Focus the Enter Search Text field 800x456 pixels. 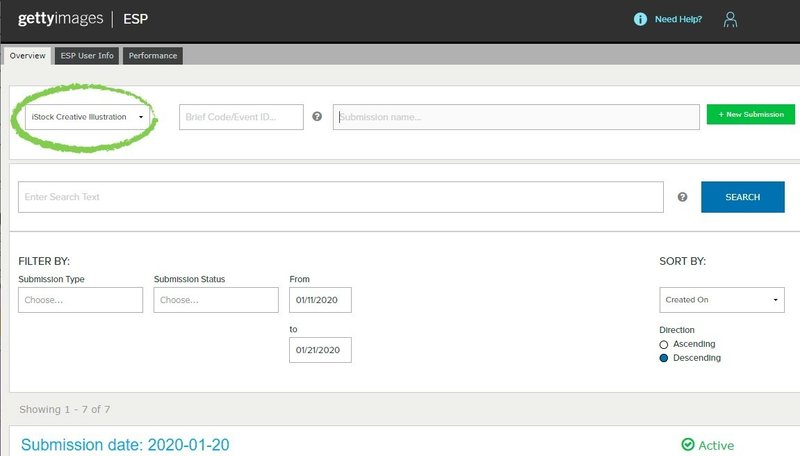341,197
